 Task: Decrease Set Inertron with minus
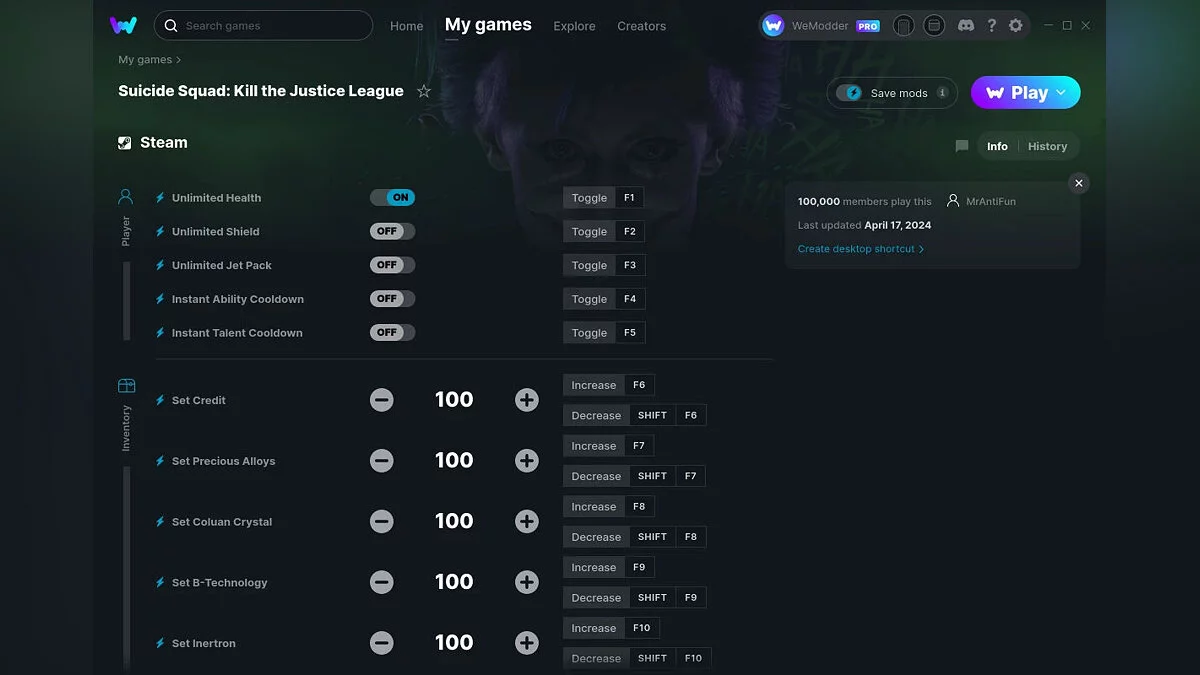(x=381, y=643)
